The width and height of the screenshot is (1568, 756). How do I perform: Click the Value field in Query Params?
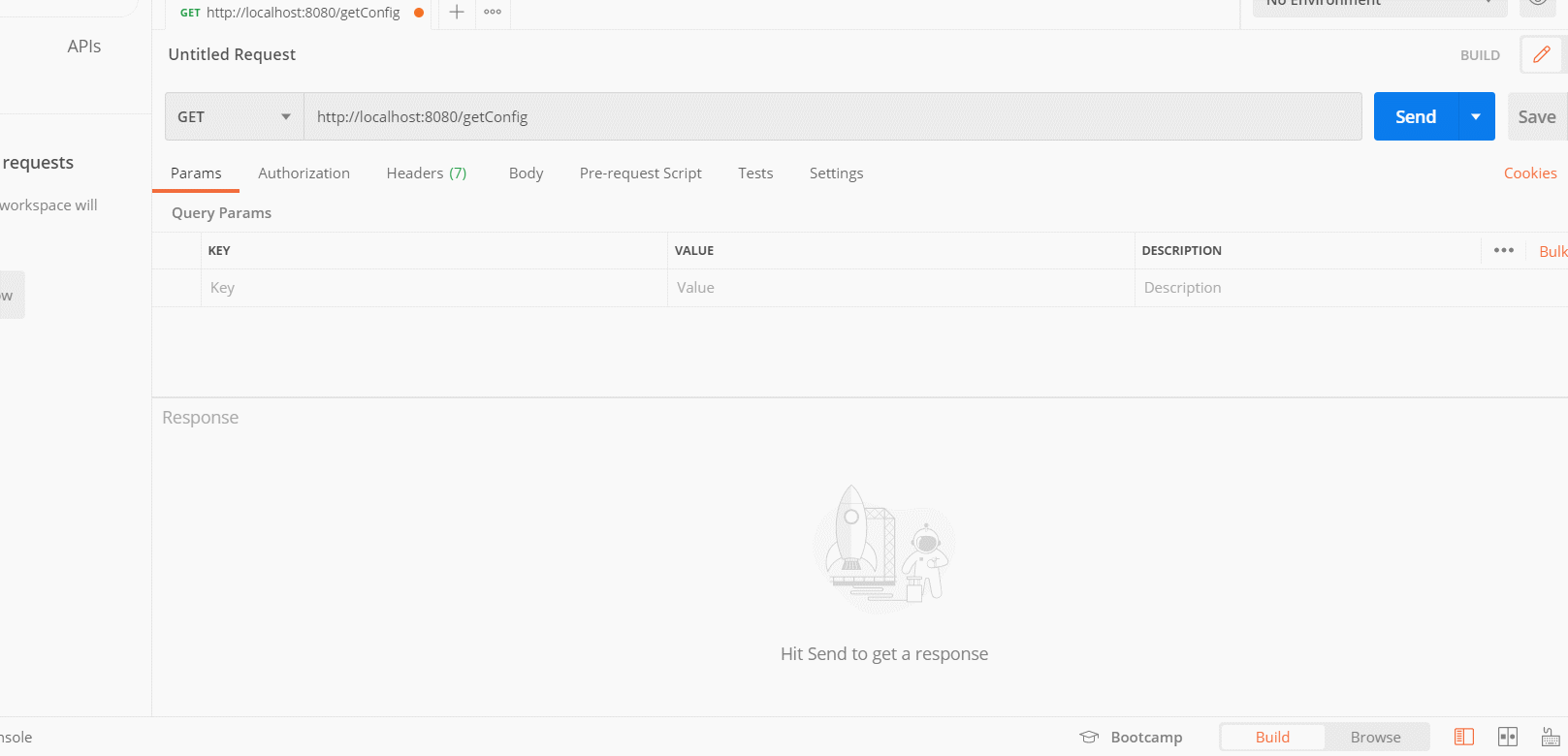pyautogui.click(x=901, y=288)
